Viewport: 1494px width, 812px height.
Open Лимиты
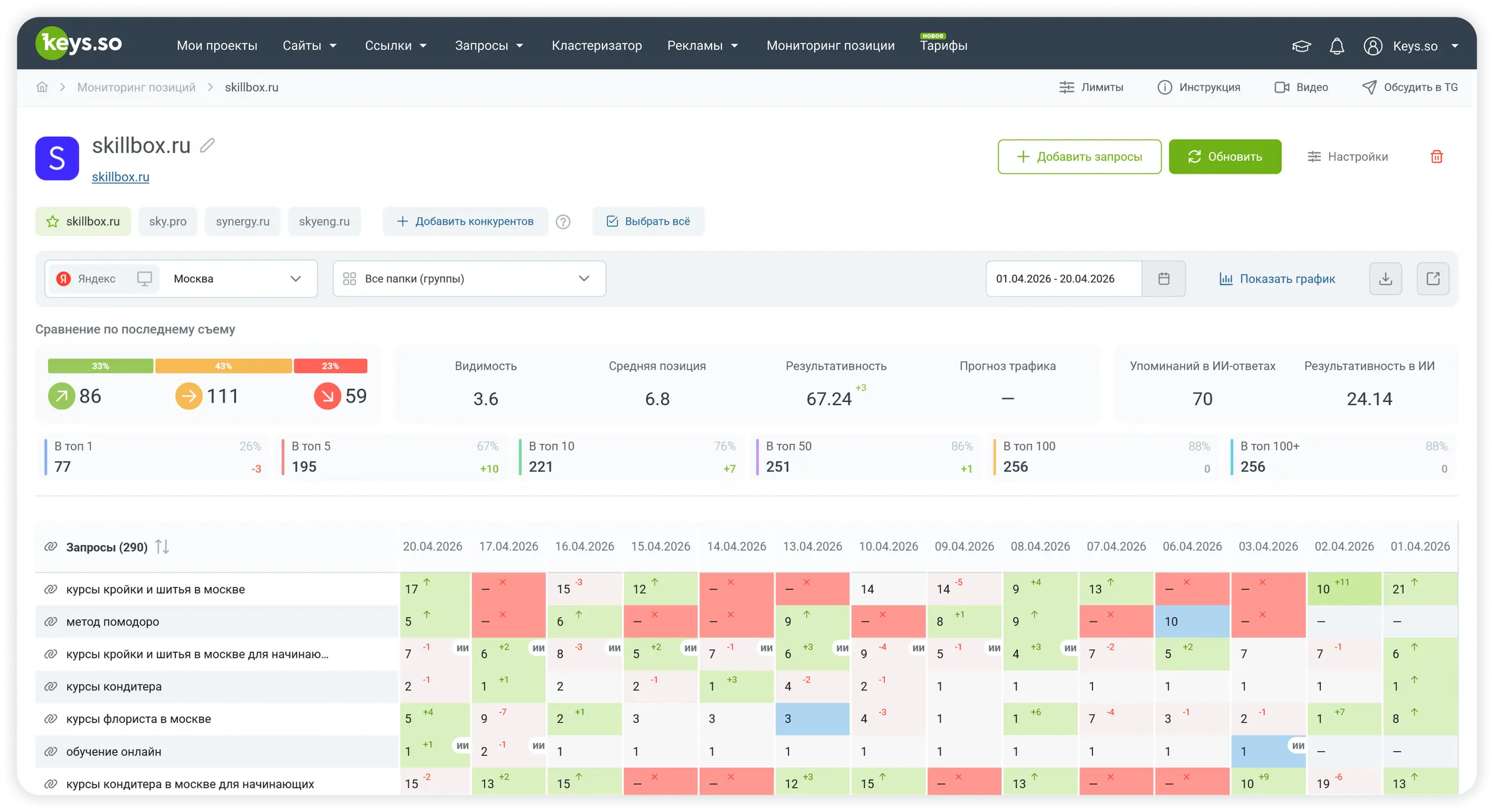(x=1091, y=87)
